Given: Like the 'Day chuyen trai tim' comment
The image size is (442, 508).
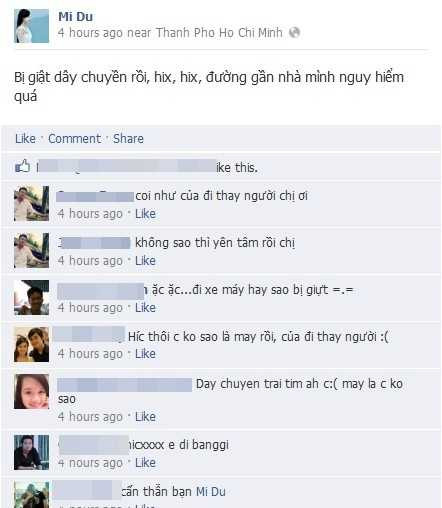Looking at the screenshot, I should [x=145, y=417].
